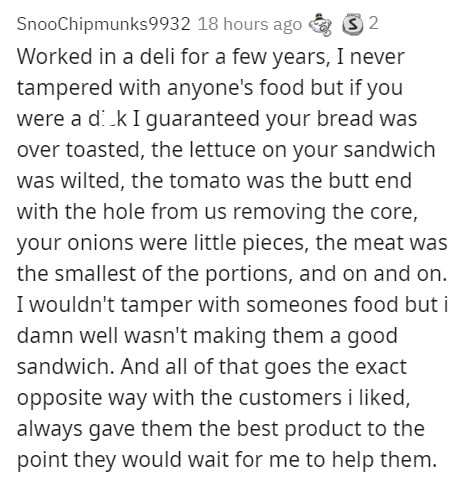Click the award count '2'
The height and width of the screenshot is (483, 466).
coord(374,24)
